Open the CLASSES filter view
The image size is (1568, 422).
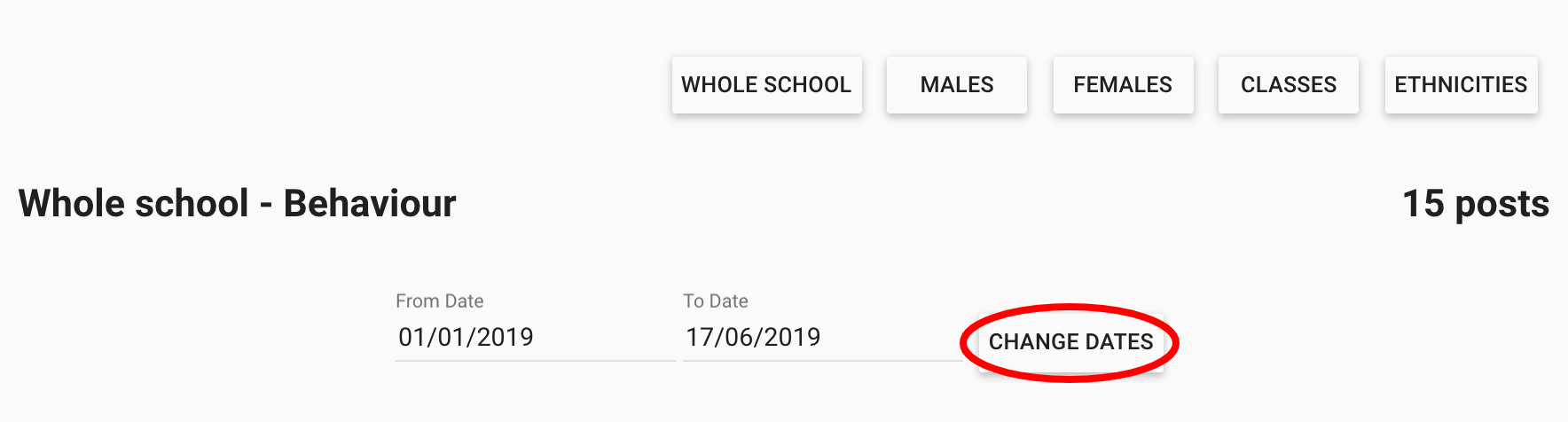1288,85
